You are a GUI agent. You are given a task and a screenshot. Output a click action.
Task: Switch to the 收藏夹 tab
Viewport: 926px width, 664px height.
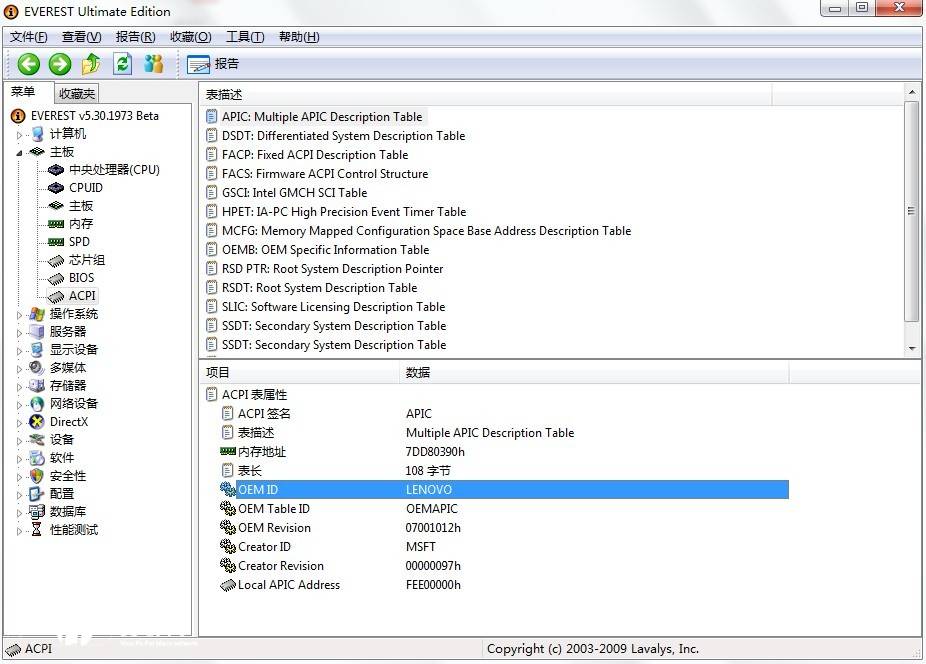pyautogui.click(x=76, y=93)
